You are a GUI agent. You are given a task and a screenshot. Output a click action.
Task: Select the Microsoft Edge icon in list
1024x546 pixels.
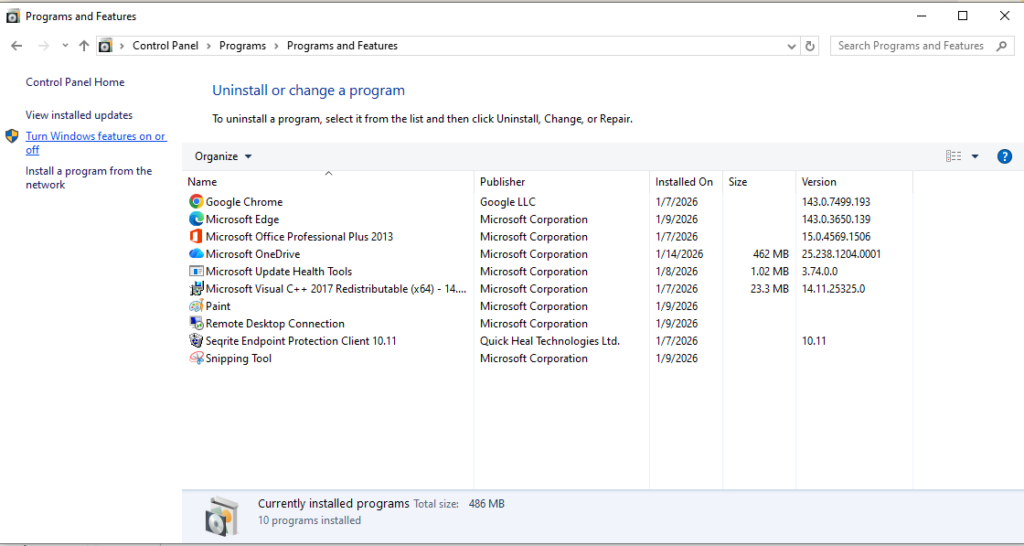(x=196, y=219)
